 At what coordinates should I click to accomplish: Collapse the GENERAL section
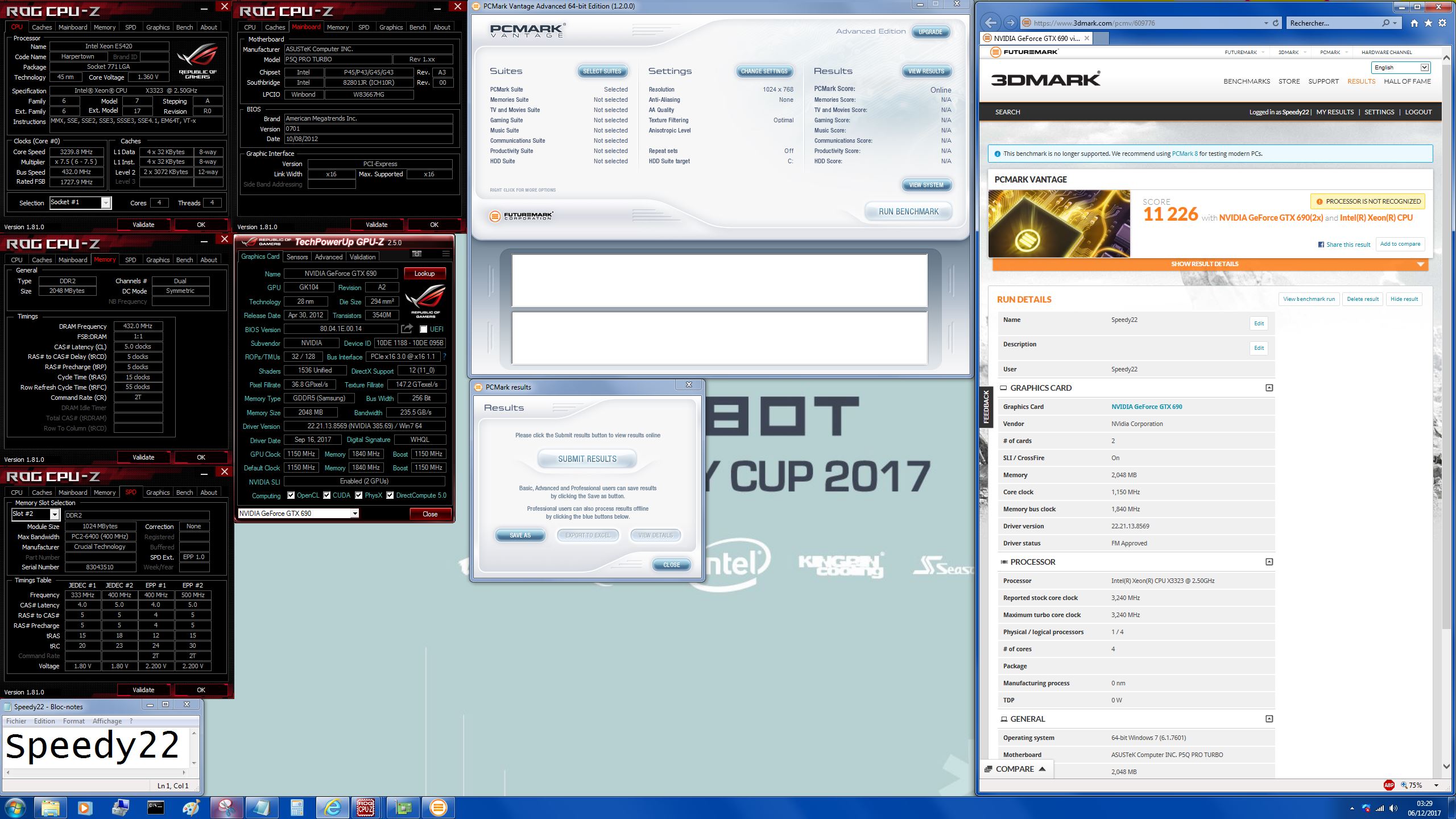click(1269, 719)
